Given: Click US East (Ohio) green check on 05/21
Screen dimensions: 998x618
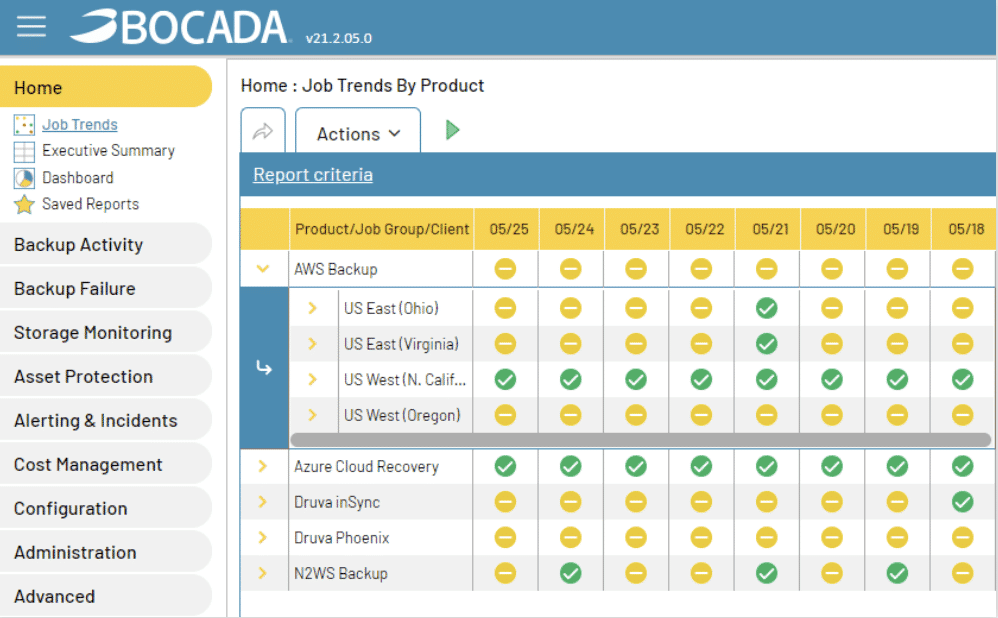Looking at the screenshot, I should [766, 308].
